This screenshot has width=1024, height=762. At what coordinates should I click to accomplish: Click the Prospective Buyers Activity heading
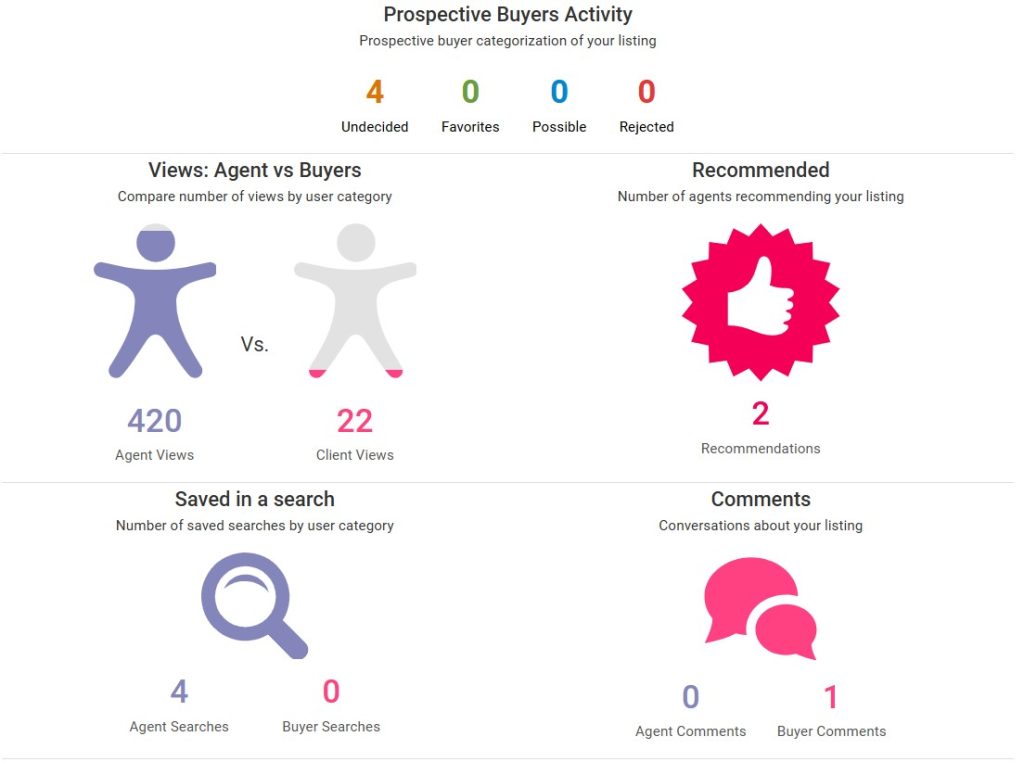pos(508,15)
